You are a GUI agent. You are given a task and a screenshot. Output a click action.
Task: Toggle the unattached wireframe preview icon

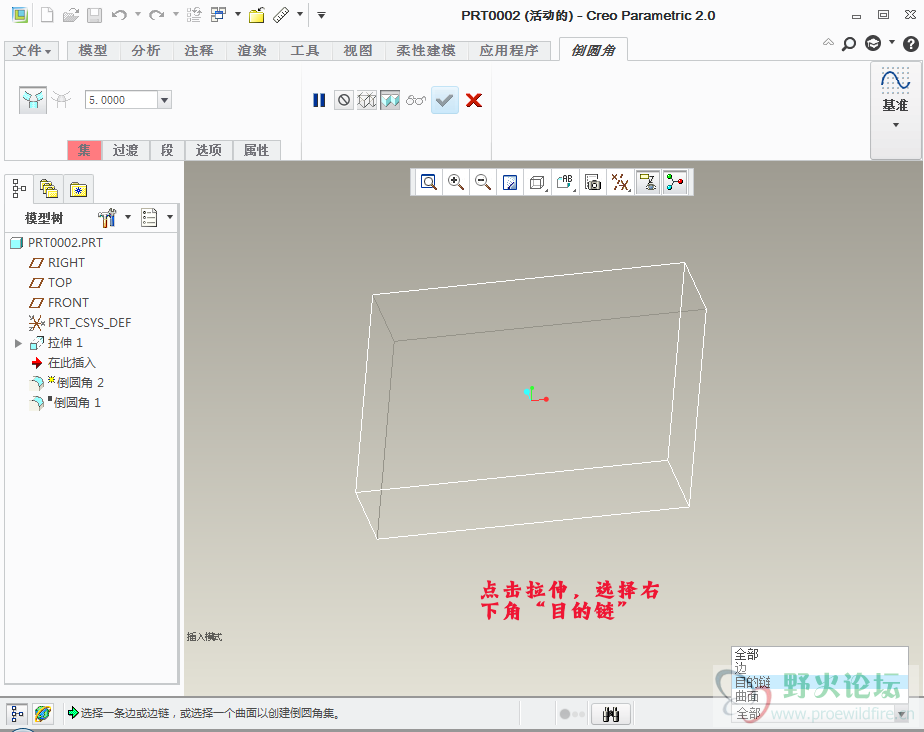pos(367,100)
